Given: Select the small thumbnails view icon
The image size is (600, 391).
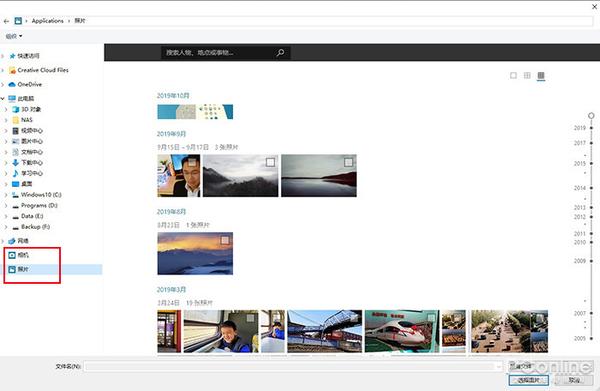Looking at the screenshot, I should (541, 75).
